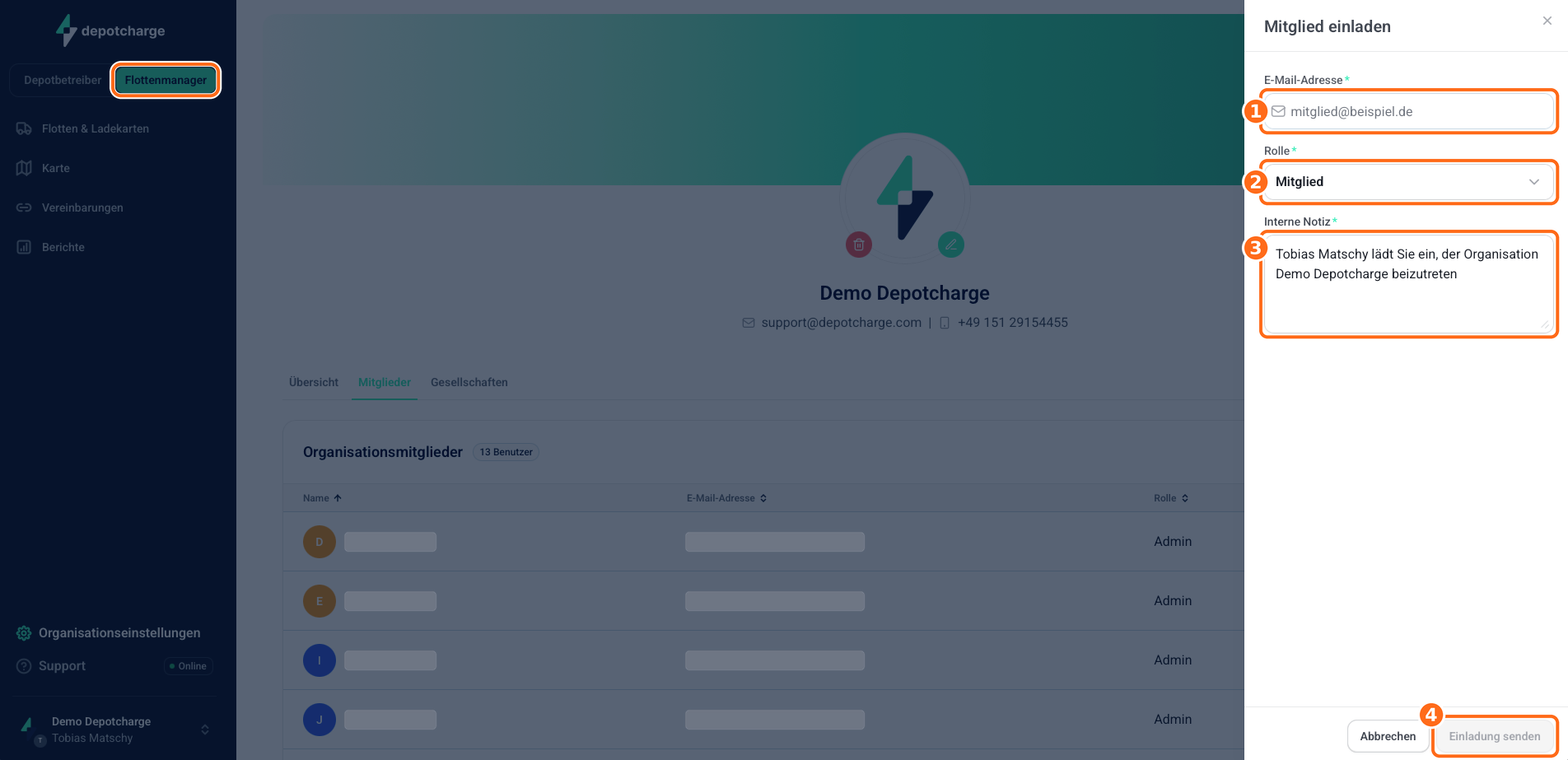Sort the members table by Name
Viewport: 1568px width, 760px height.
(x=322, y=498)
